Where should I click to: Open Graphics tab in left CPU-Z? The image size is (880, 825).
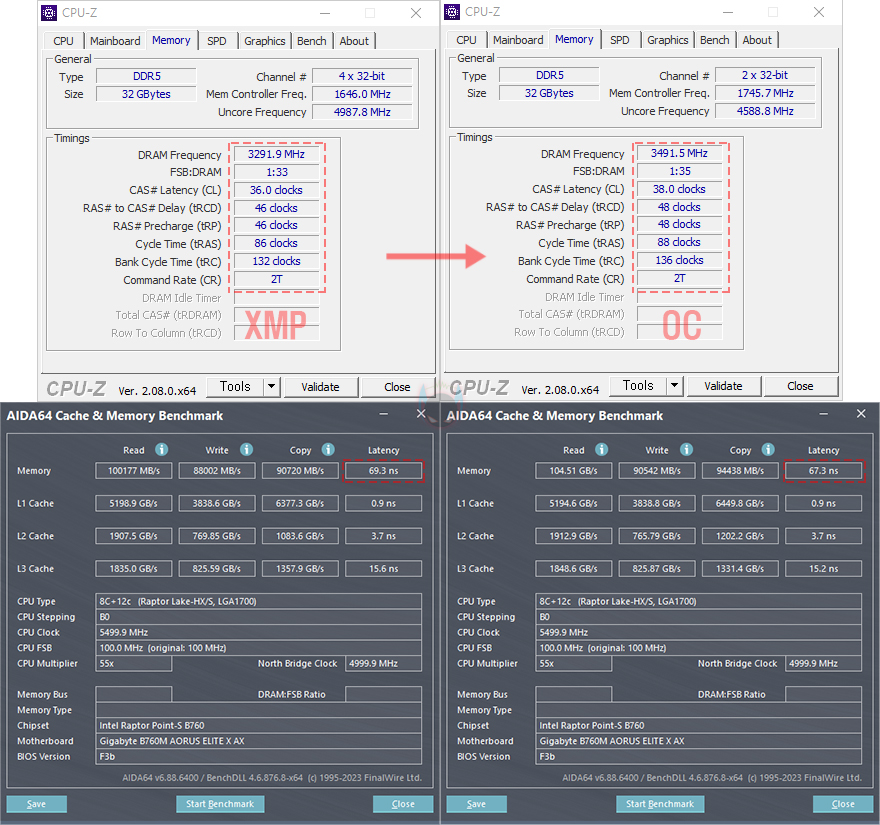(x=264, y=41)
